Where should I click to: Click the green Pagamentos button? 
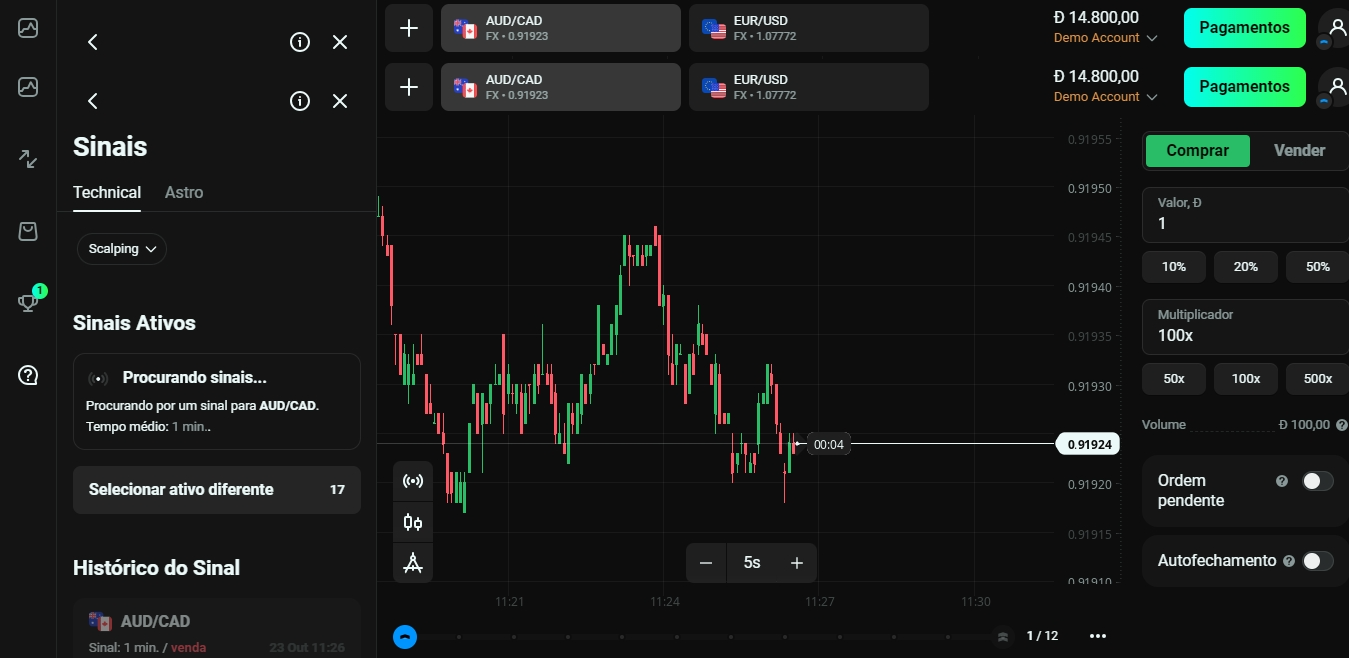click(1244, 28)
